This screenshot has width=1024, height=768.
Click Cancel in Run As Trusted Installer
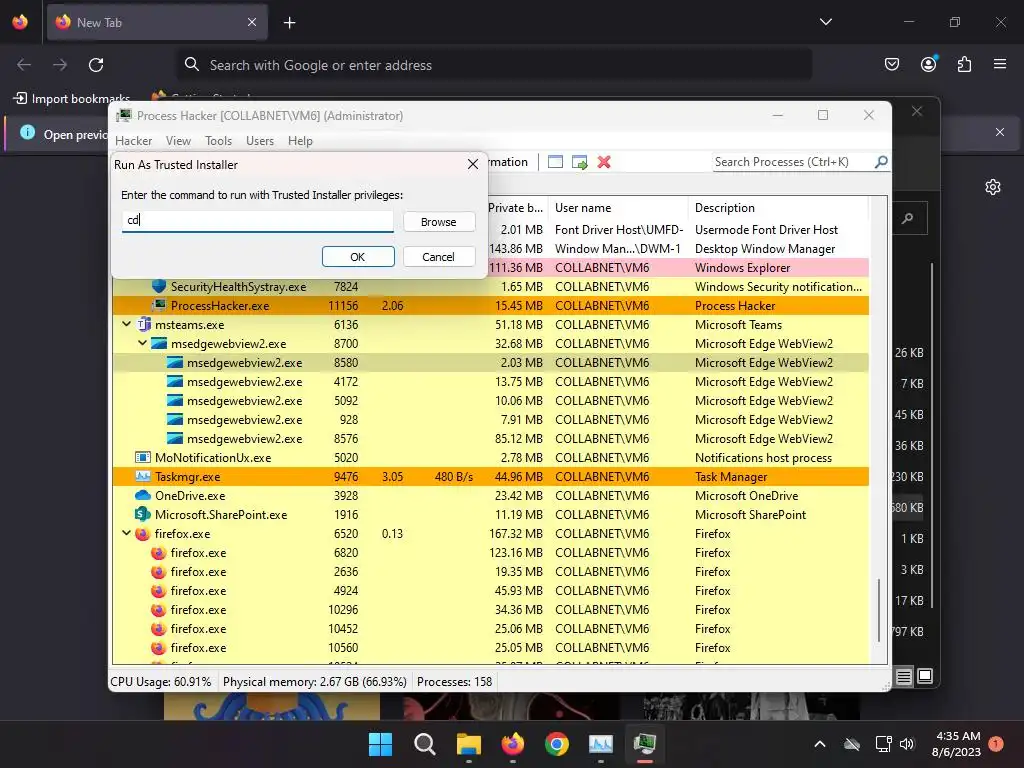click(x=438, y=257)
